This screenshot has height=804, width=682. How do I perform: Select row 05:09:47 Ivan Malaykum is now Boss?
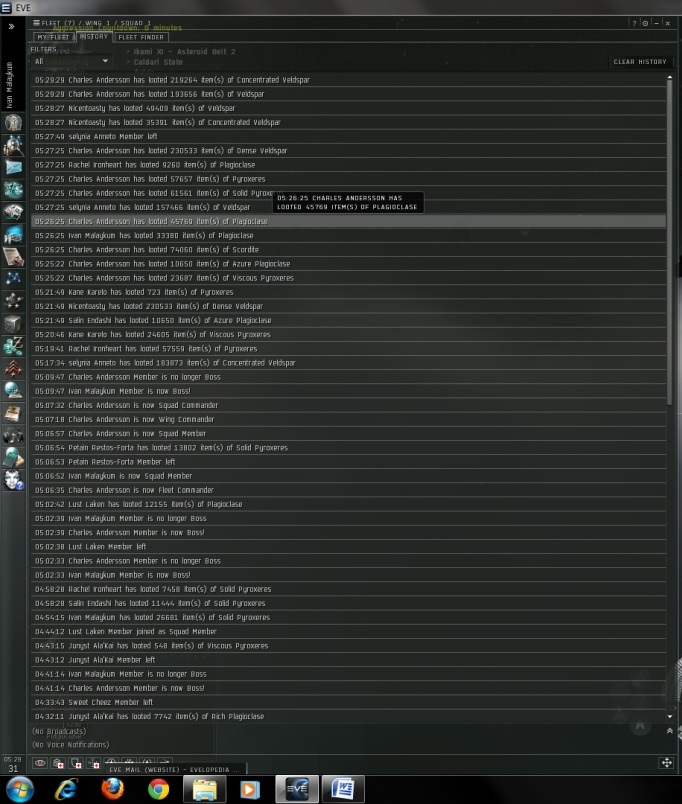(x=348, y=391)
